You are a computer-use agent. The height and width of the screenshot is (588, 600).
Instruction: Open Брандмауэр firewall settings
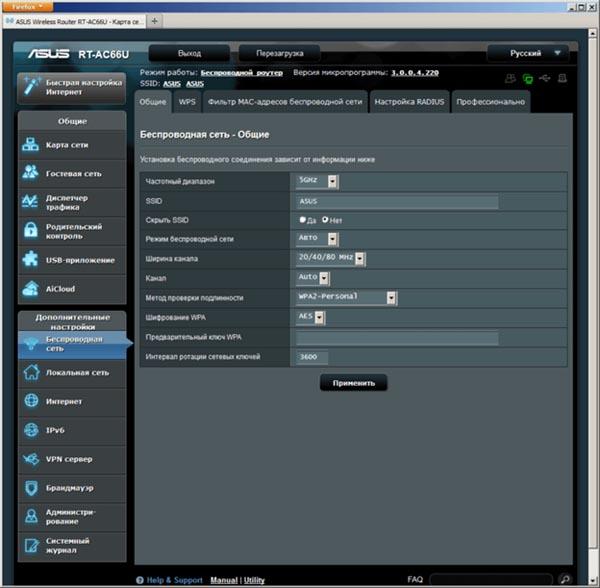coord(72,488)
